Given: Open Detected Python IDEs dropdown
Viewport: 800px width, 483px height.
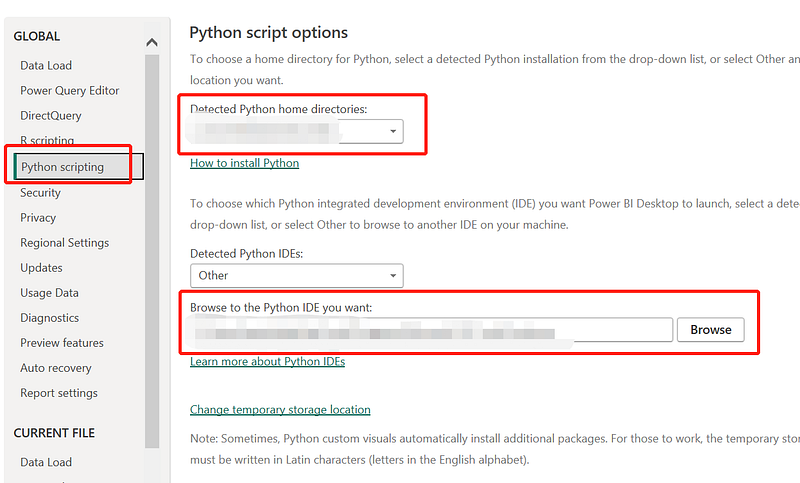Looking at the screenshot, I should 296,275.
